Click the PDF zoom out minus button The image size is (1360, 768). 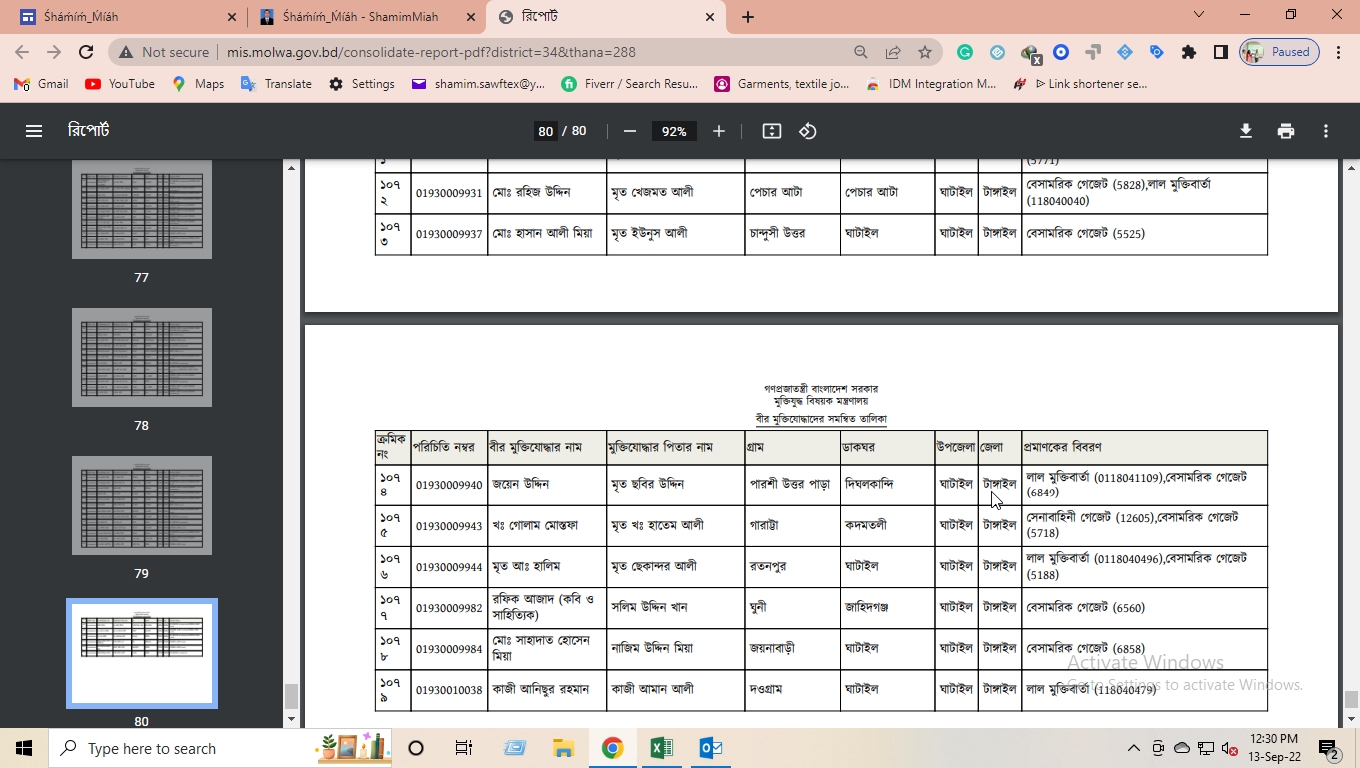coord(629,131)
